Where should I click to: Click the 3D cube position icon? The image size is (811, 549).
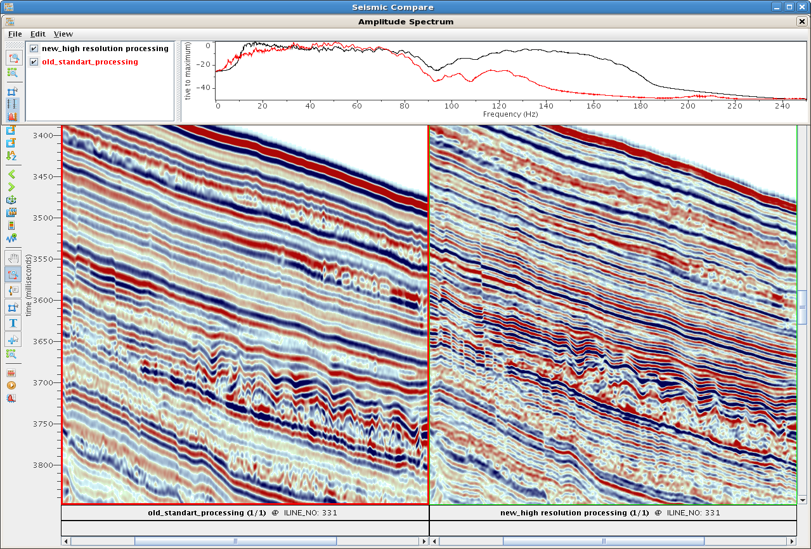[x=11, y=200]
